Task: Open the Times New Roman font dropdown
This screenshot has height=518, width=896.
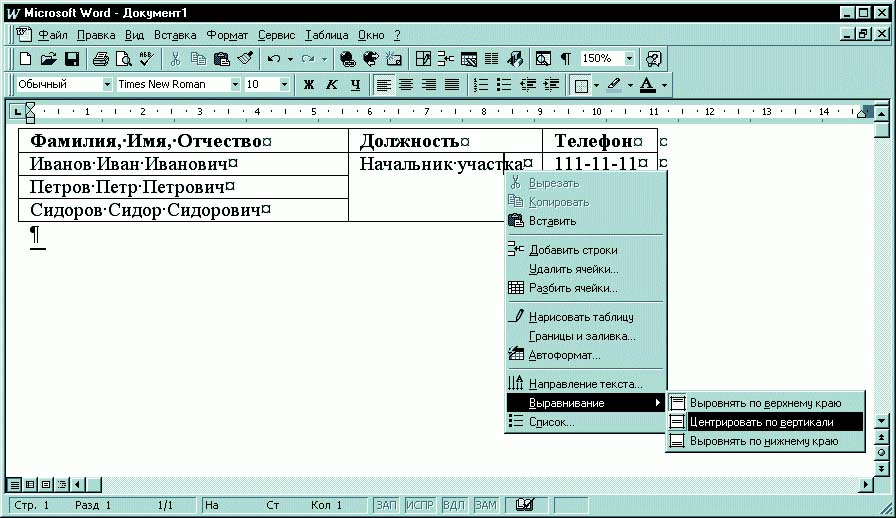Action: pyautogui.click(x=235, y=85)
